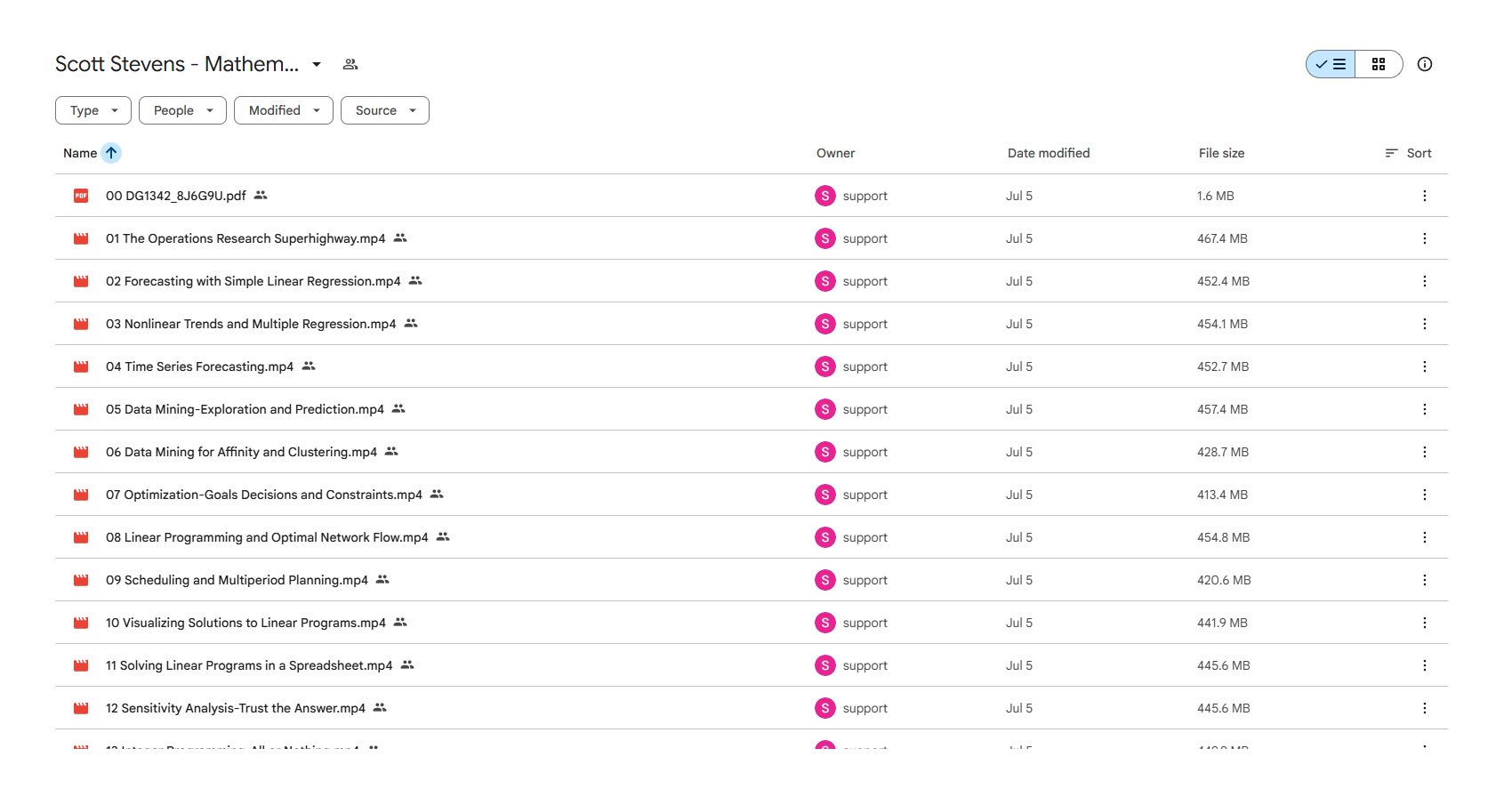Click the shared folder people icon beside title

(350, 64)
